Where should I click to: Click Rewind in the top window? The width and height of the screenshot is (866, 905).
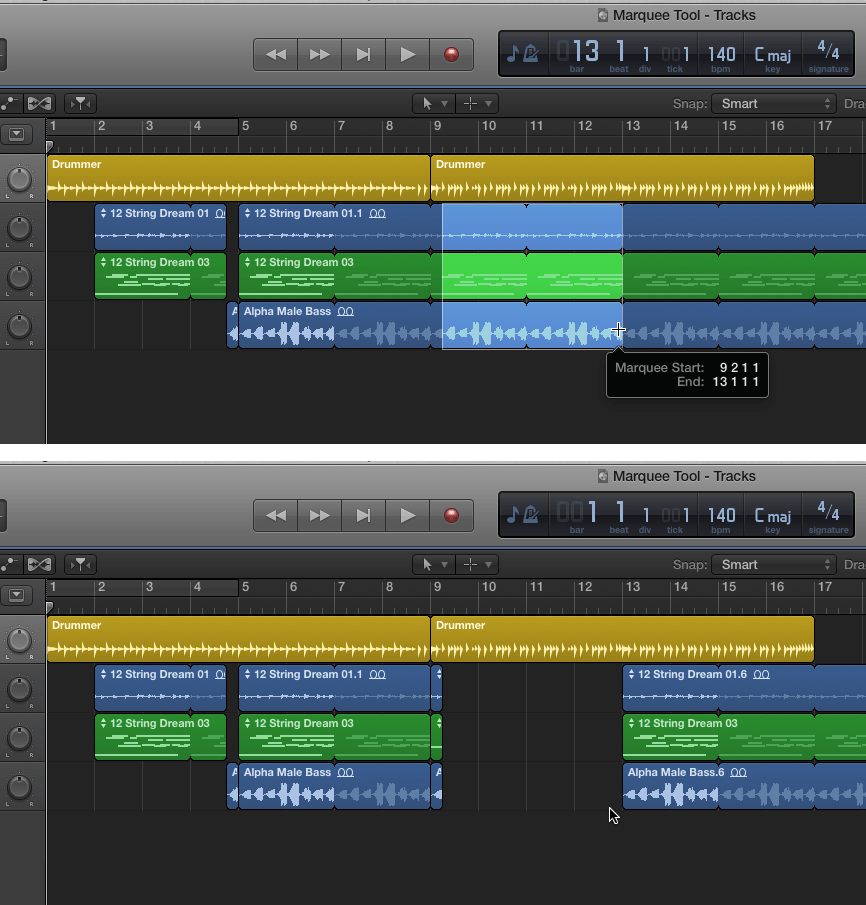275,55
